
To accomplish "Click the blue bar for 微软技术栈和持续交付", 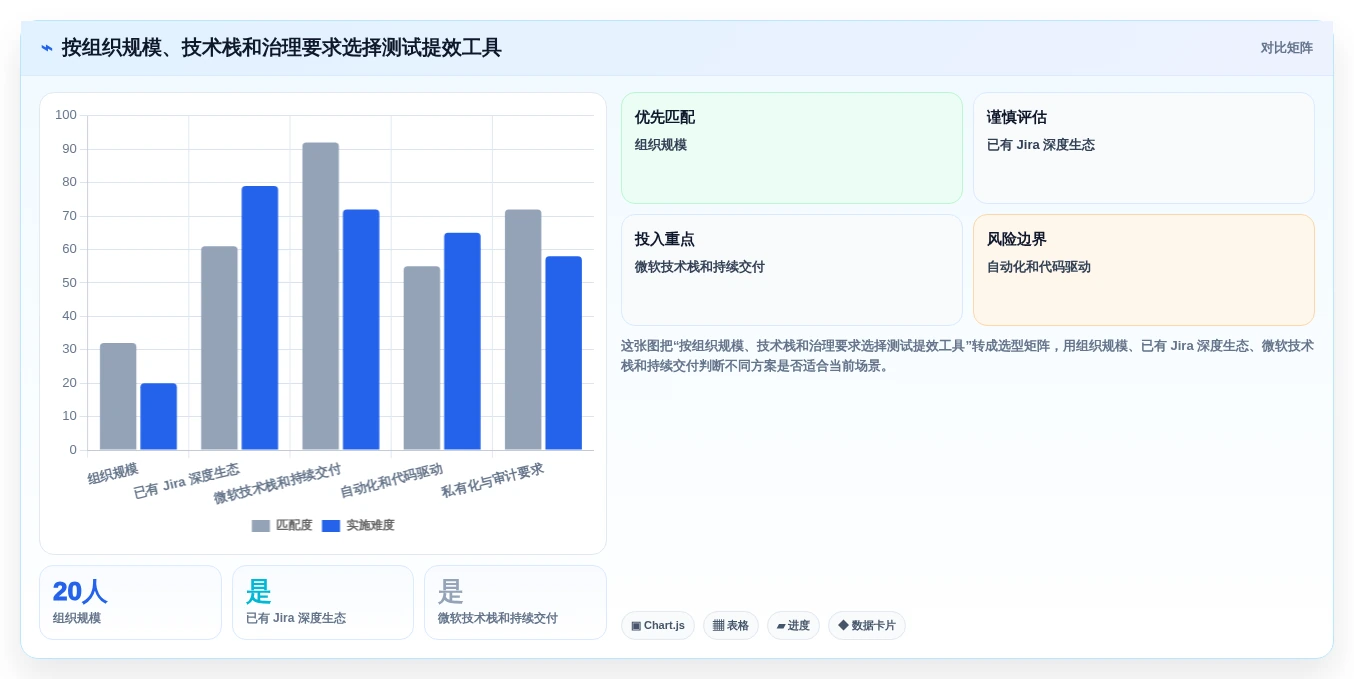I will (x=361, y=330).
